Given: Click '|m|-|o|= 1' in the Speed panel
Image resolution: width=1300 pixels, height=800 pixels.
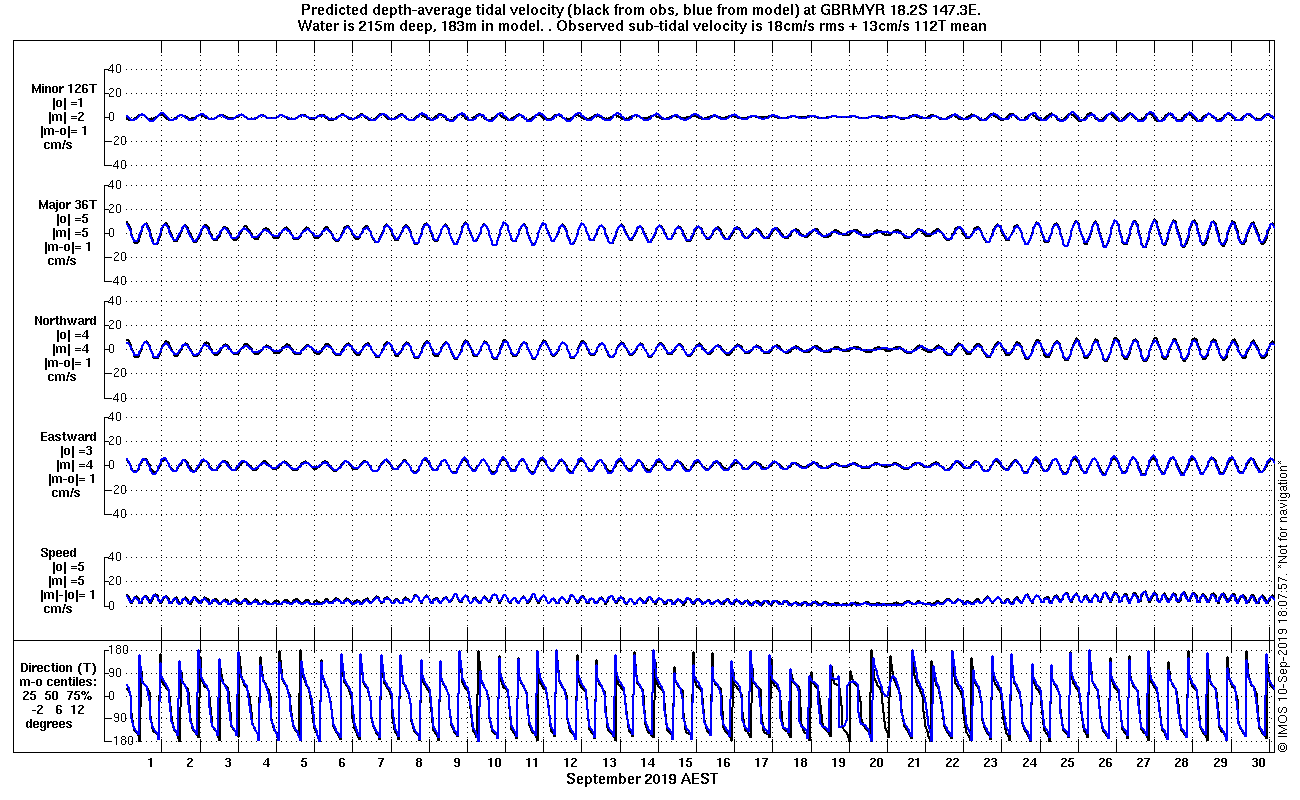Looking at the screenshot, I should tap(67, 595).
